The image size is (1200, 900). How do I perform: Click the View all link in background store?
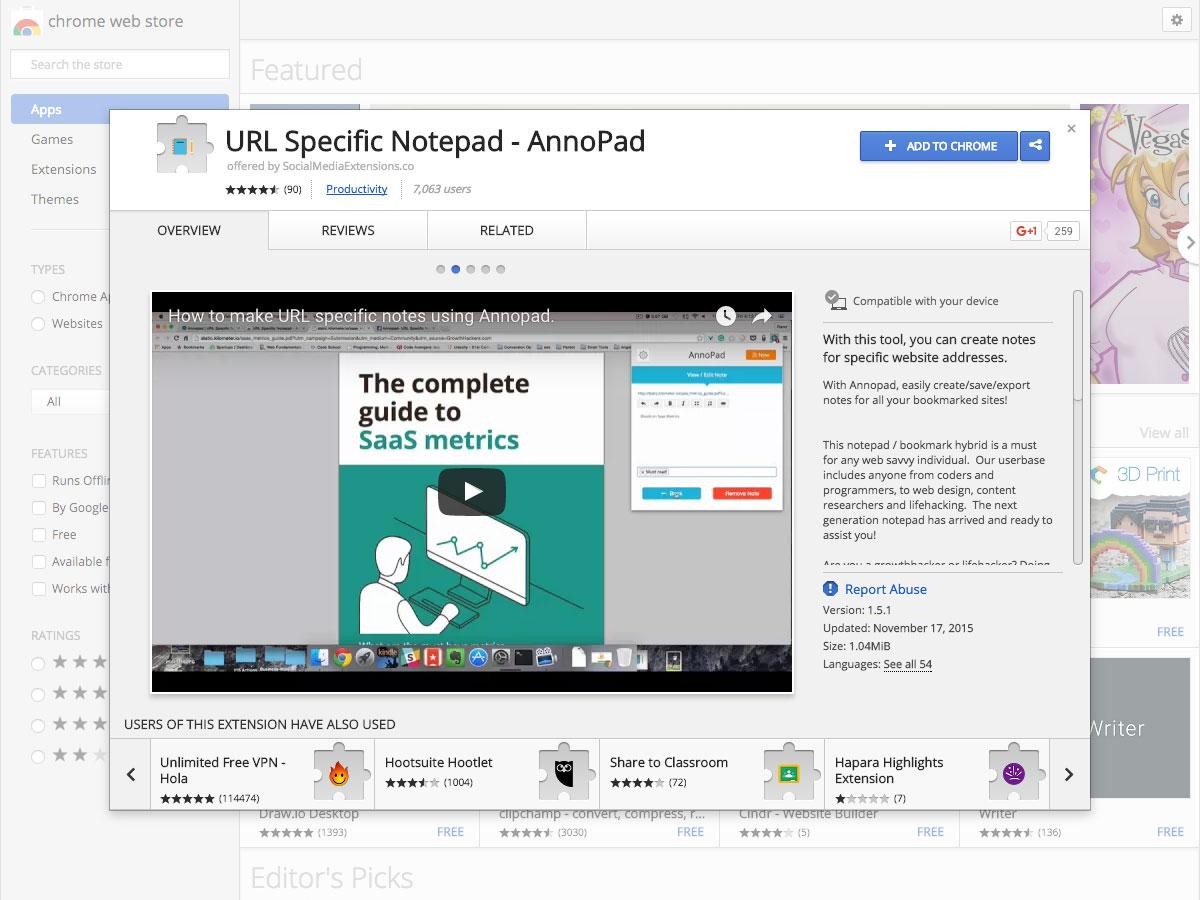click(x=1164, y=433)
